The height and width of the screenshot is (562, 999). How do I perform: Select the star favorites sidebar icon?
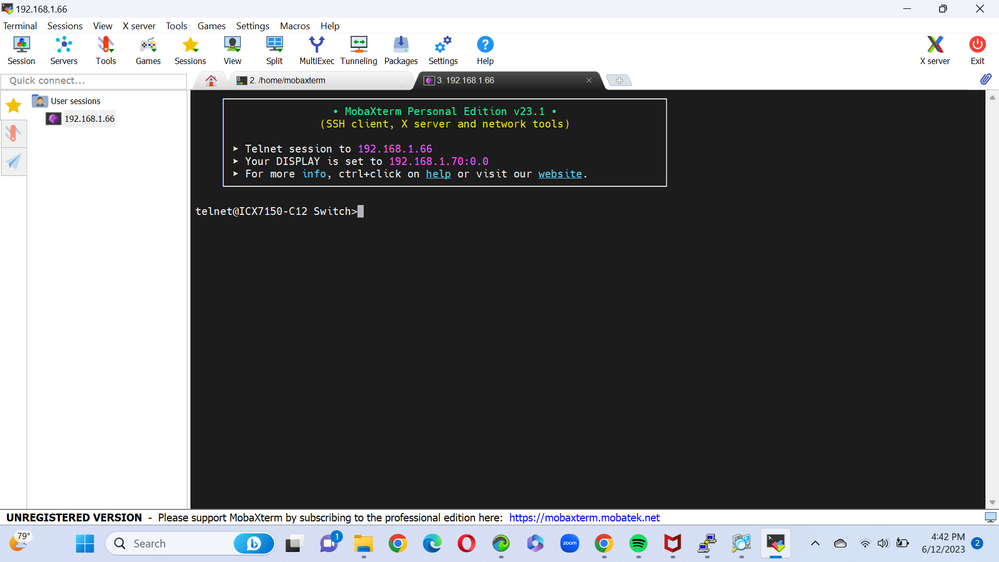click(x=13, y=105)
